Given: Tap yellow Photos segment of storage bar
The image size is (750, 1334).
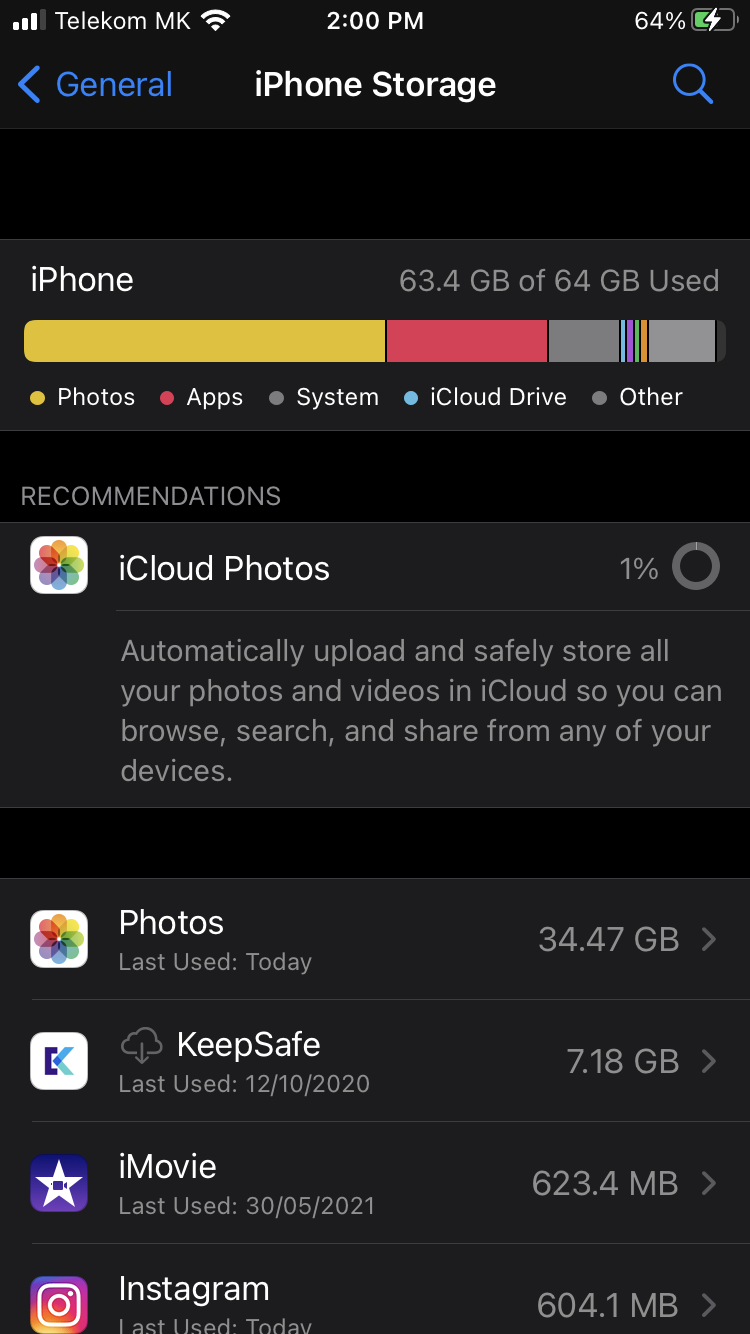Looking at the screenshot, I should [x=204, y=341].
